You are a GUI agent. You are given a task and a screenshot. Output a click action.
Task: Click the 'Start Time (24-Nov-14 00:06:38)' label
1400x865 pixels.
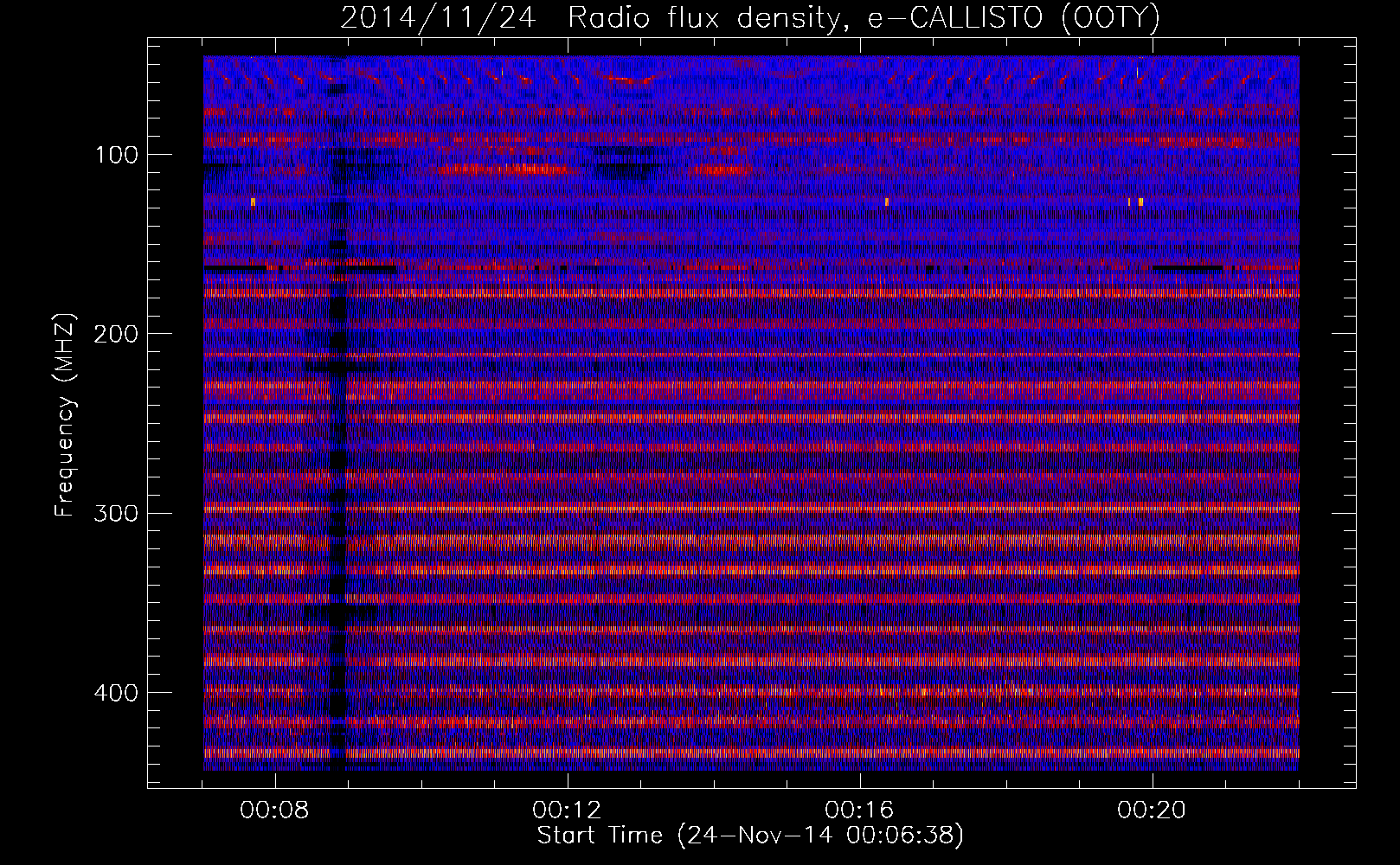750,836
